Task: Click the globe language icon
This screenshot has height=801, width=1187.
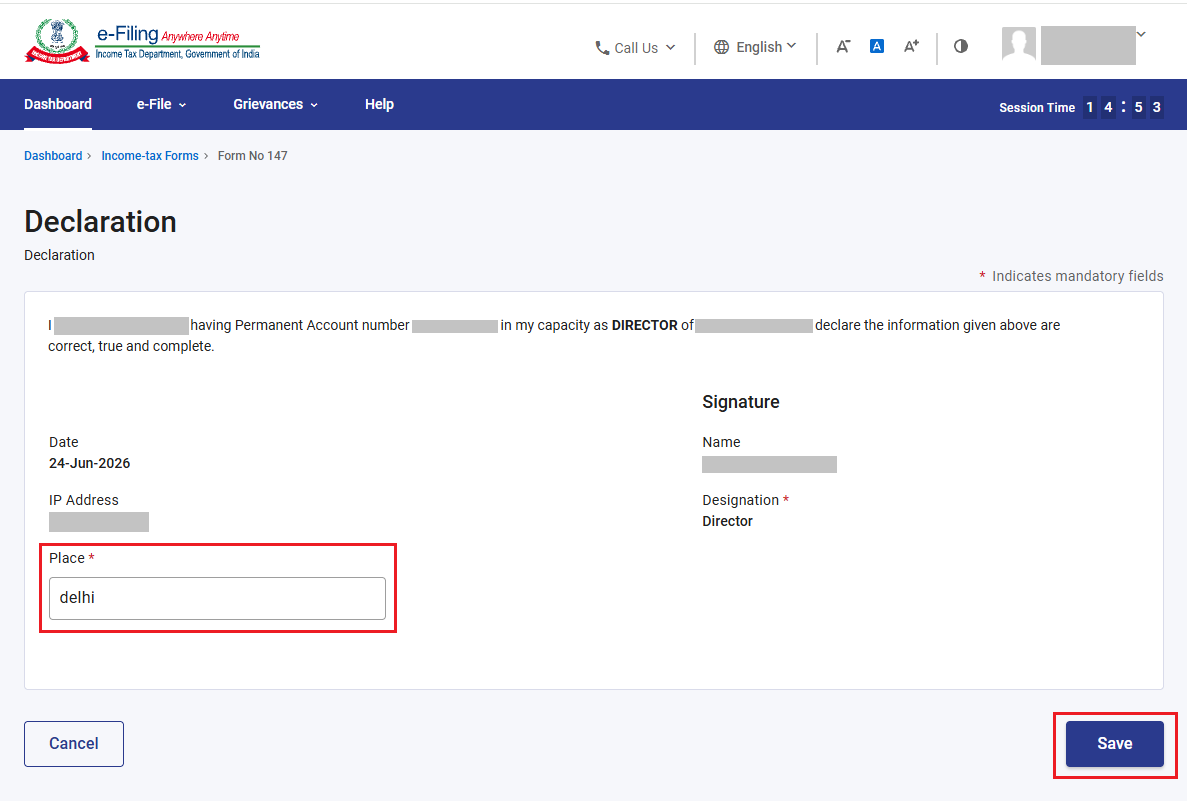Action: 721,47
